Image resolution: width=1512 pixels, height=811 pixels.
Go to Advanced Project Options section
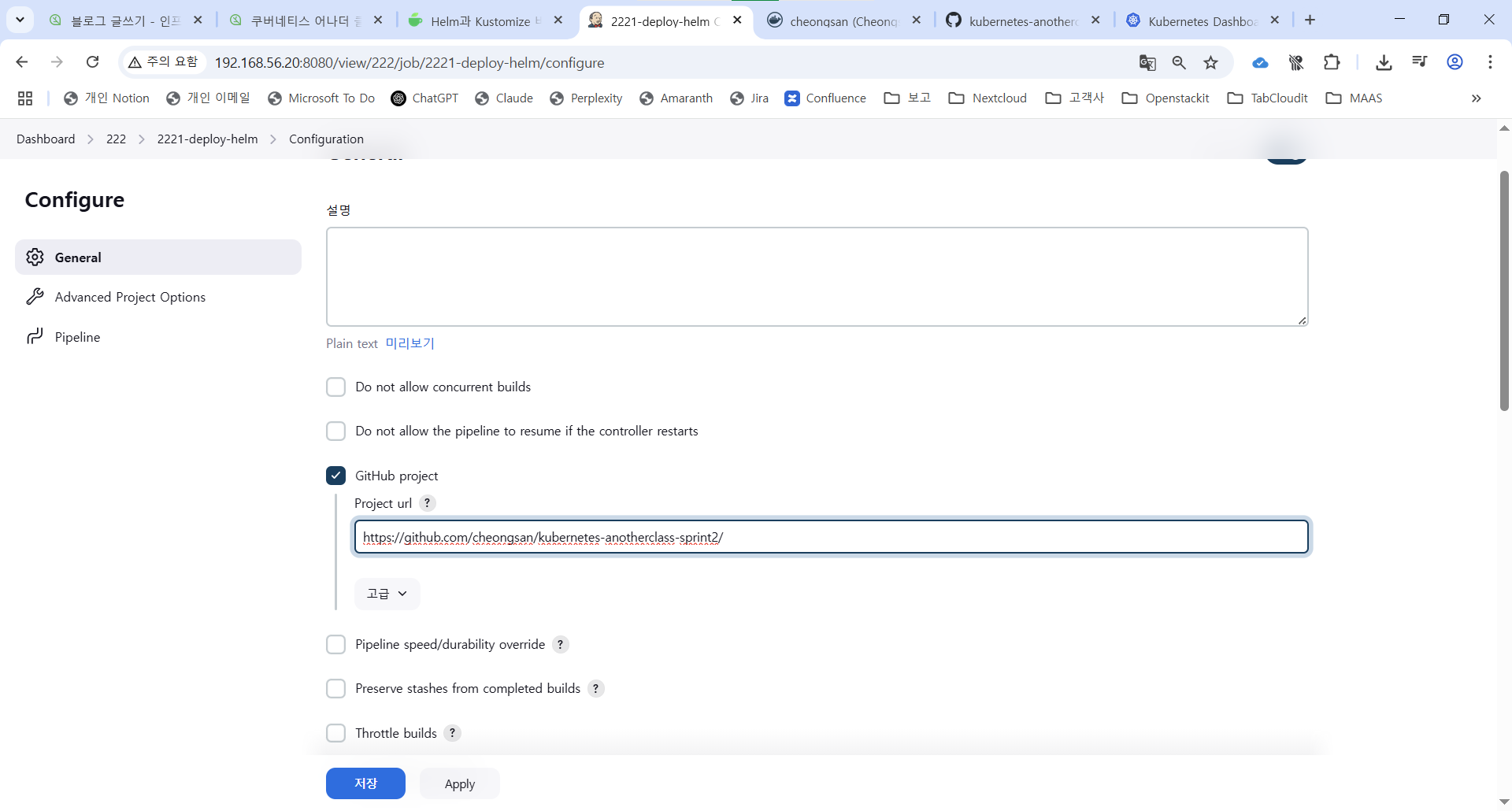point(158,297)
